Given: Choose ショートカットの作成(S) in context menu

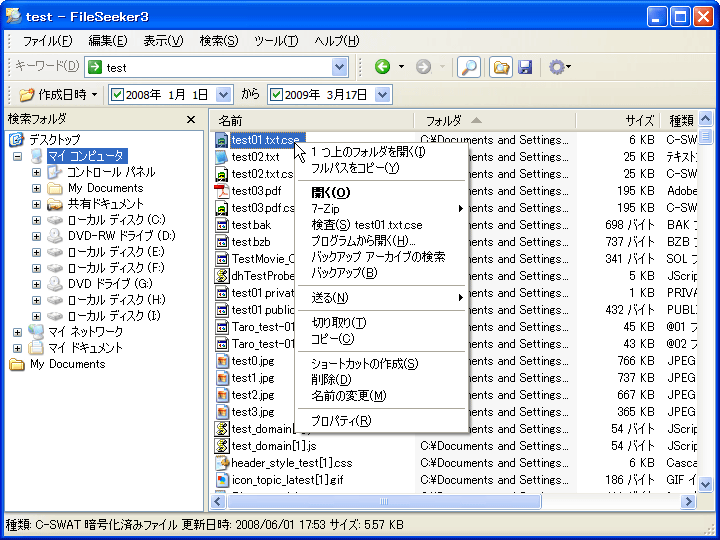Looking at the screenshot, I should (381, 364).
